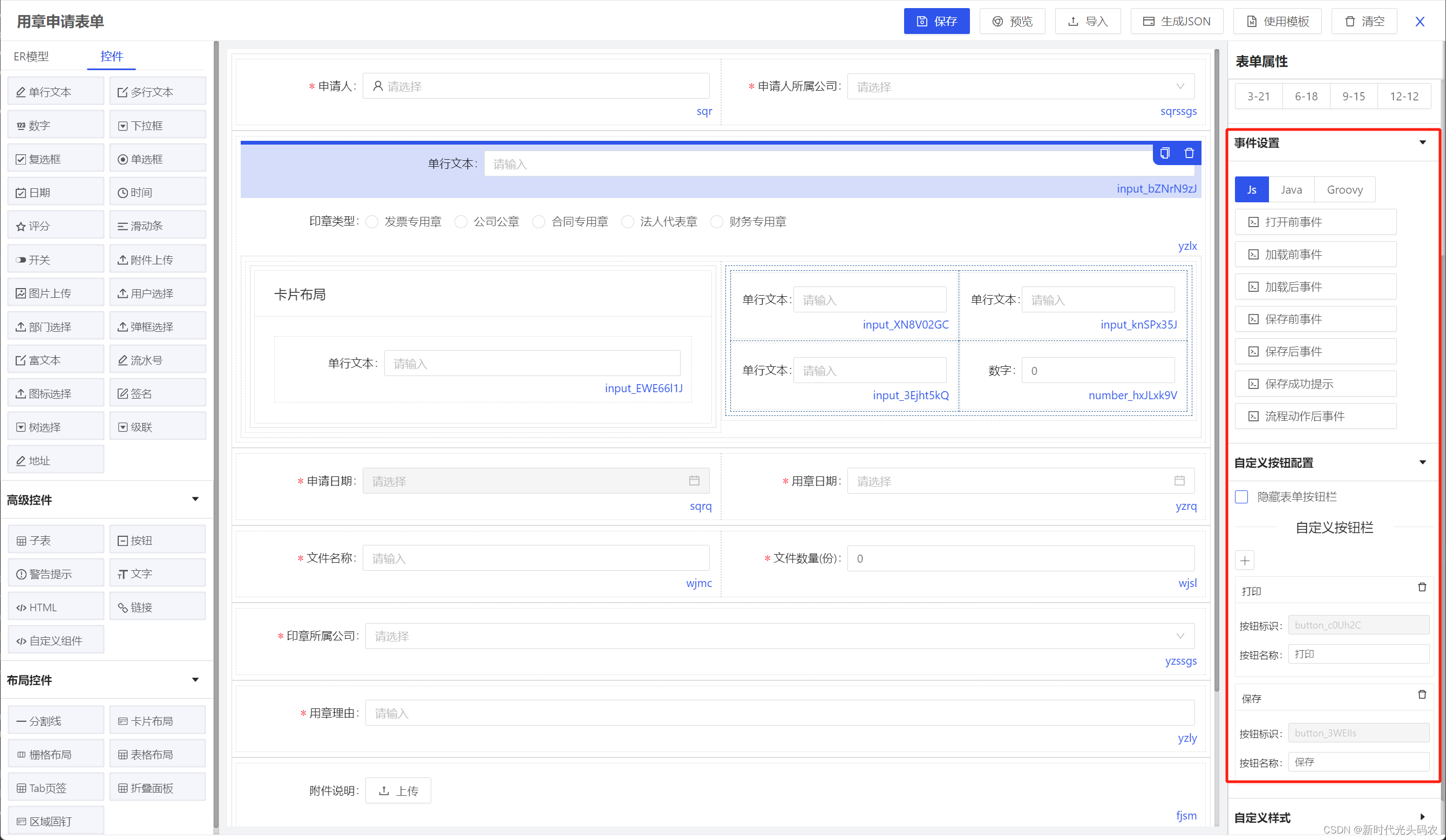Enable 隐藏表单按钮栏 checkbox
The height and width of the screenshot is (840, 1446).
(1241, 496)
